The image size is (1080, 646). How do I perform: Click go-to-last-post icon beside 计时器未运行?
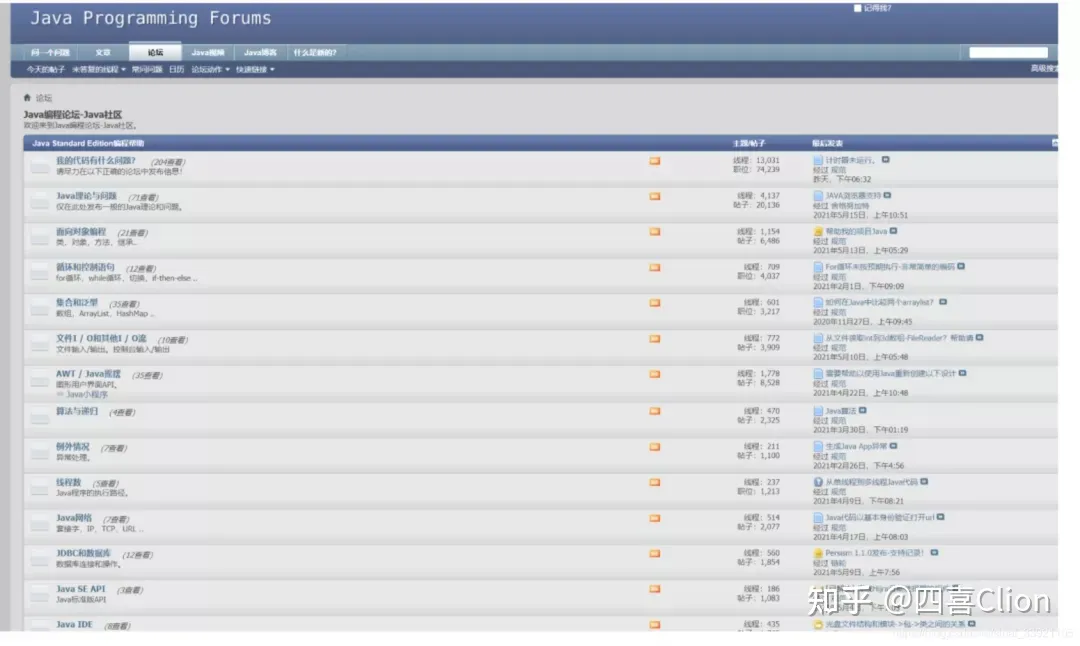(x=886, y=160)
